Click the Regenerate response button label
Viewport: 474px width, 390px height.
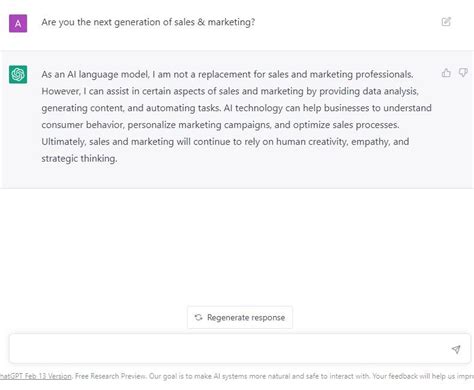[x=246, y=317]
